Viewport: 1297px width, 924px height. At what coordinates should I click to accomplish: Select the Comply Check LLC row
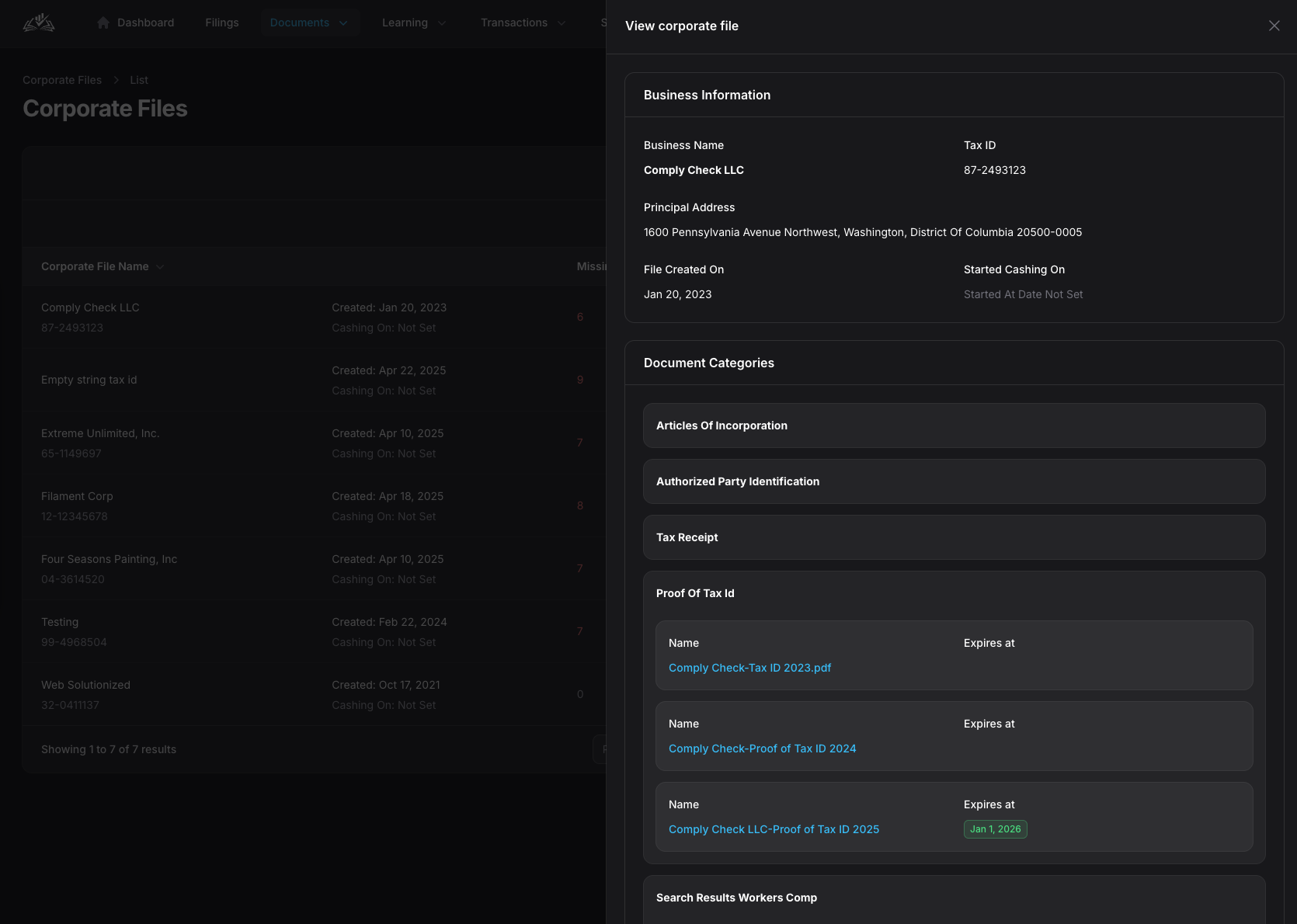coord(314,317)
